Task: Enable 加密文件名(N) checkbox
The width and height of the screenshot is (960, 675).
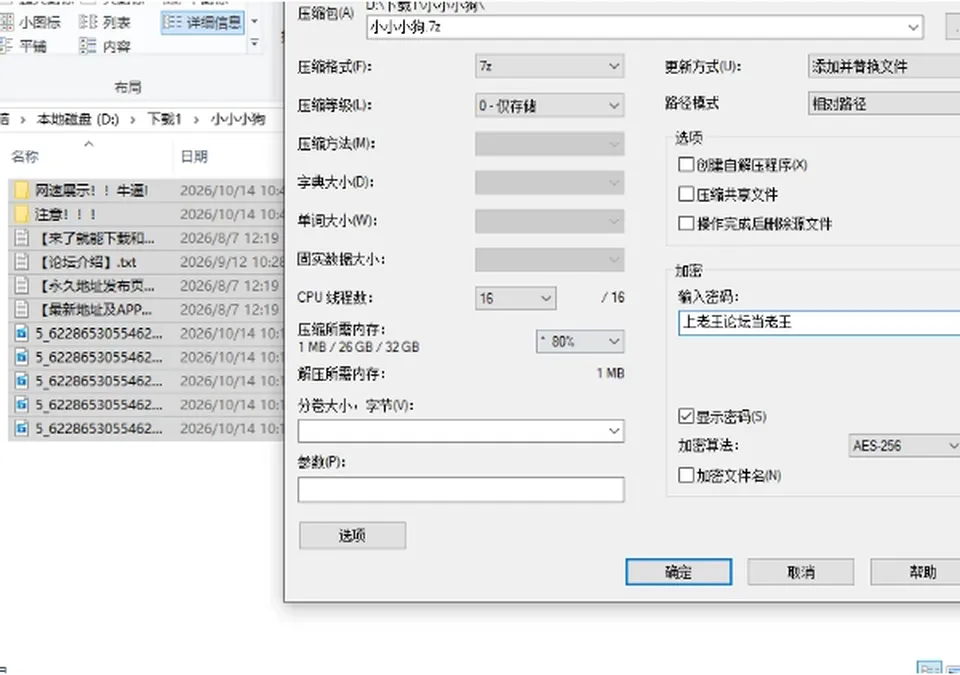Action: pos(686,475)
